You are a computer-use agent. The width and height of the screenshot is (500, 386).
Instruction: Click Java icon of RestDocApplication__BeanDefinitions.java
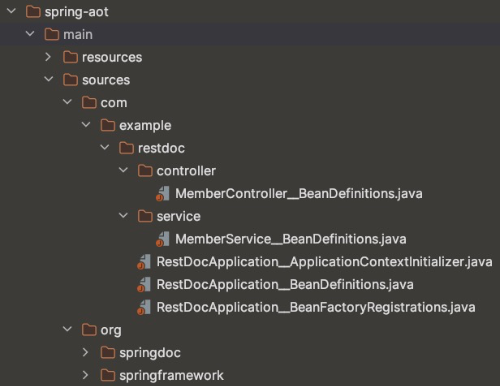tap(144, 285)
